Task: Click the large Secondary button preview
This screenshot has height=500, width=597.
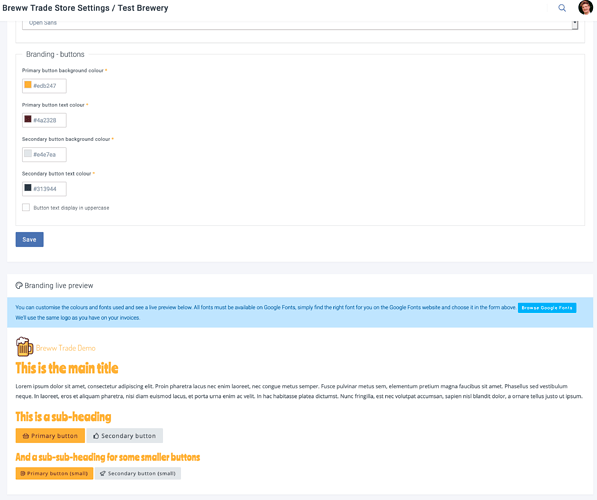Action: pyautogui.click(x=125, y=436)
